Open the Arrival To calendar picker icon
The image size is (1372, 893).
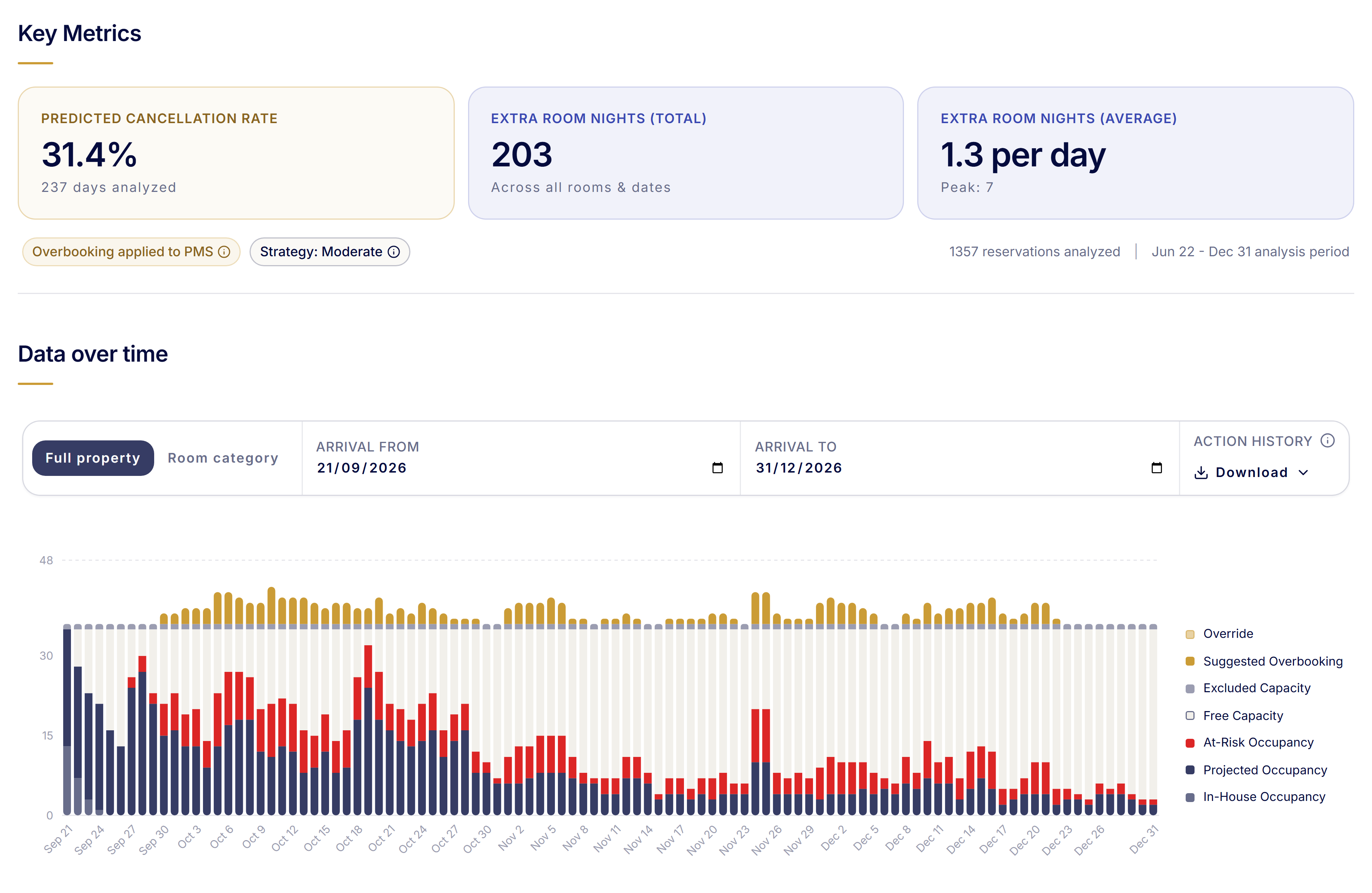pos(1156,467)
